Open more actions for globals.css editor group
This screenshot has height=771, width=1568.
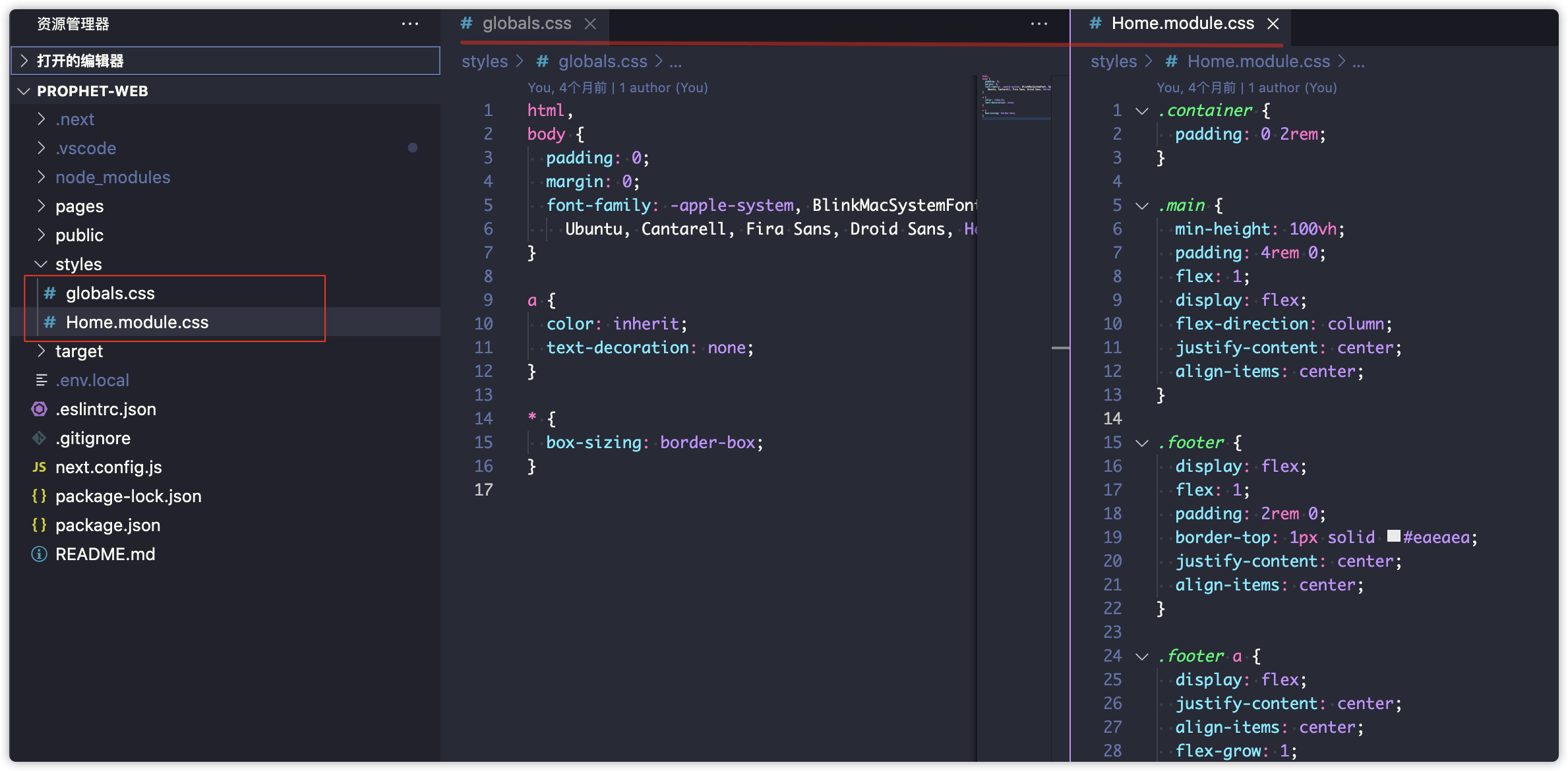coord(1039,24)
